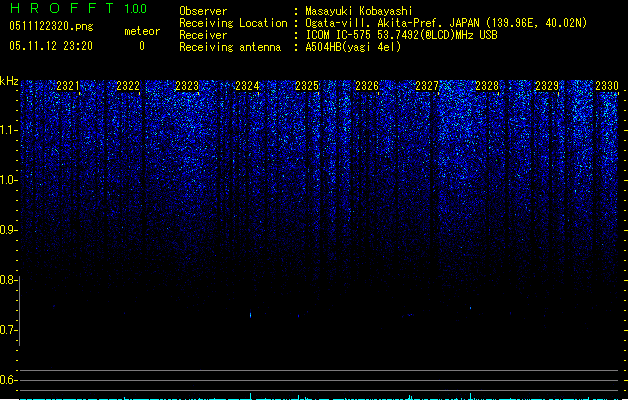Click time marker 2324
The image size is (629, 400).
tap(247, 86)
